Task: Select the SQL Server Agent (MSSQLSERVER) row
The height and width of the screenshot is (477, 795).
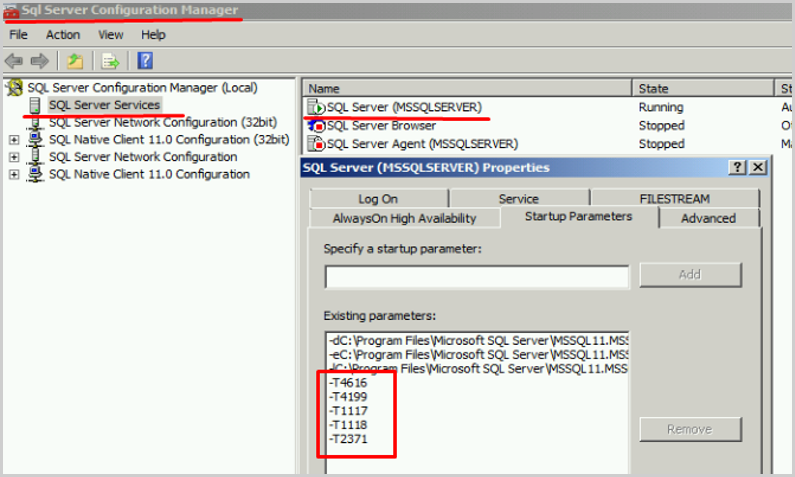Action: tap(548, 143)
